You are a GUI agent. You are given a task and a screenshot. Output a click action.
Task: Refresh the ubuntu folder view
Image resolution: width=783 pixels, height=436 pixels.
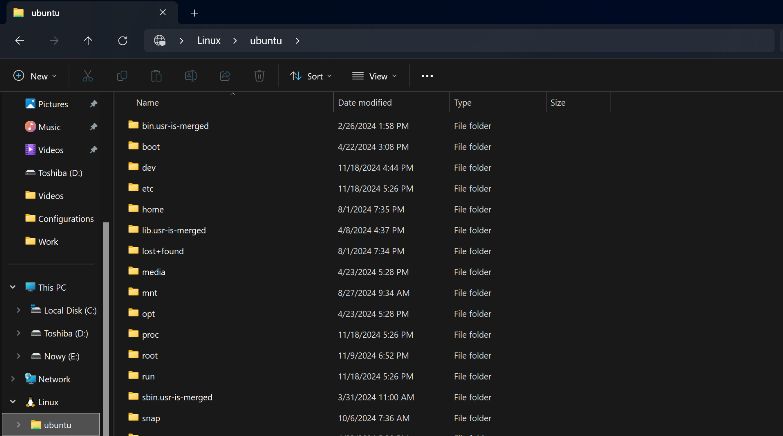point(122,40)
